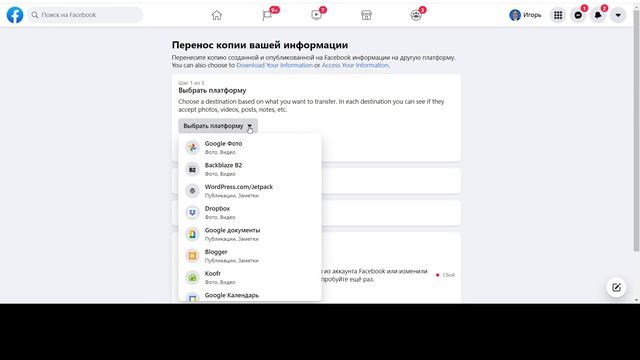Open Messenger icon
The width and height of the screenshot is (640, 360).
pos(578,15)
